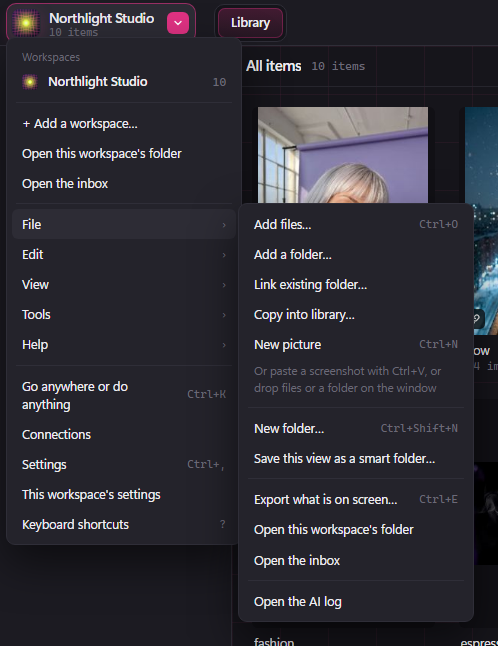Open This workspace's settings

(x=124, y=495)
